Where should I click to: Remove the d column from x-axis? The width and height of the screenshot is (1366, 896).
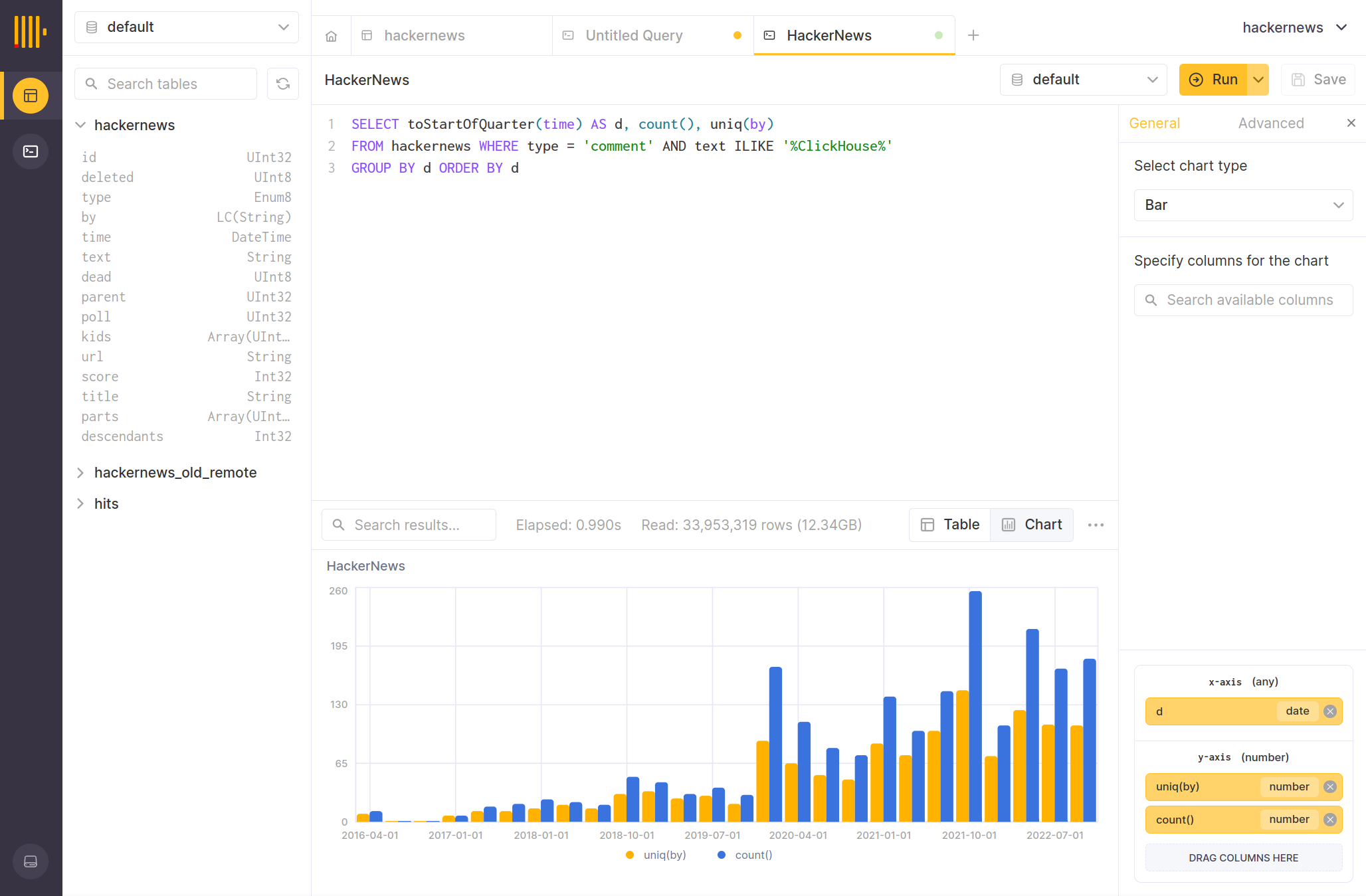(x=1330, y=711)
